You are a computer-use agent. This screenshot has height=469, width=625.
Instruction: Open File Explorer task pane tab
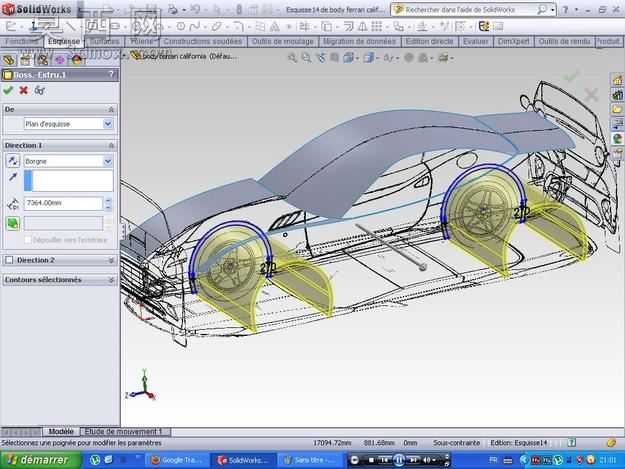617,109
